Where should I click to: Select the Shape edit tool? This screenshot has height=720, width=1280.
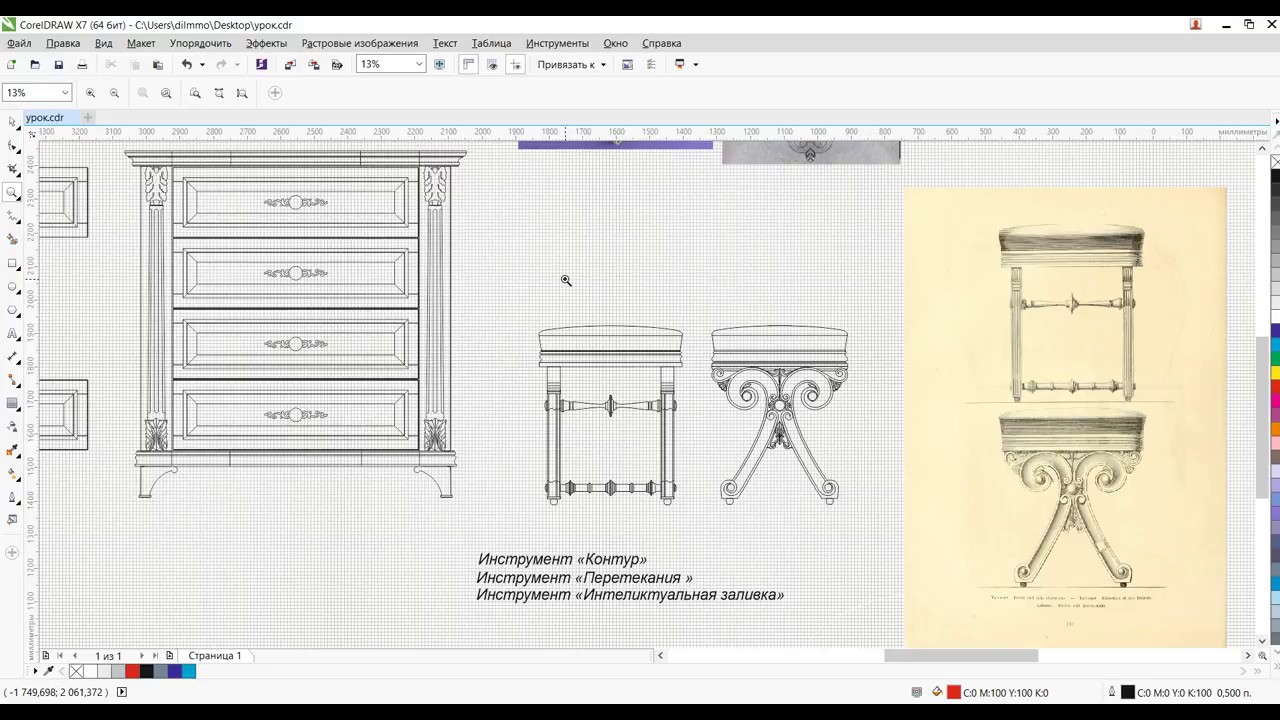coord(12,146)
